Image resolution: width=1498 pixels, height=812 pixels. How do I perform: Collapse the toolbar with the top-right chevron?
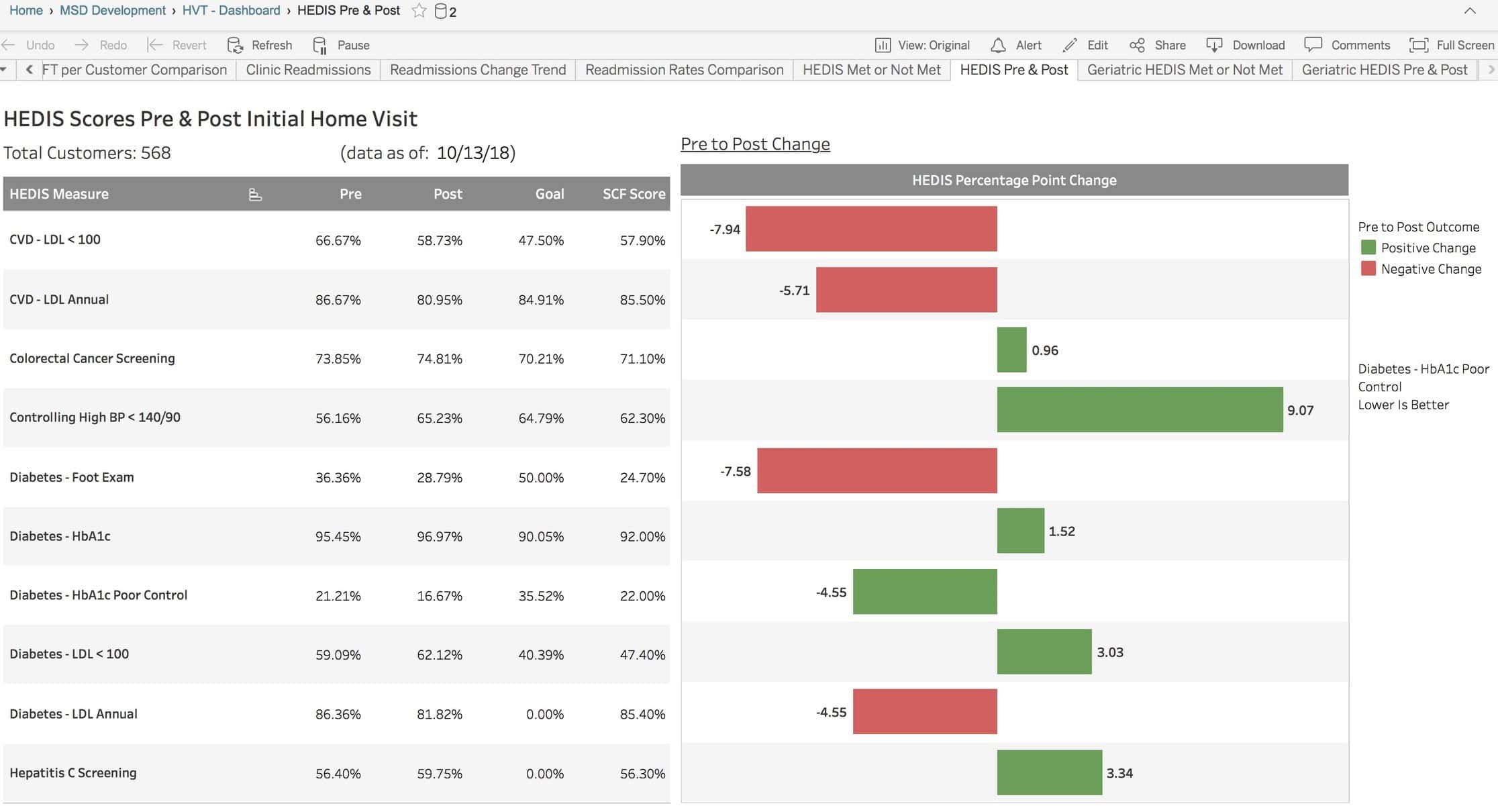[x=1470, y=11]
